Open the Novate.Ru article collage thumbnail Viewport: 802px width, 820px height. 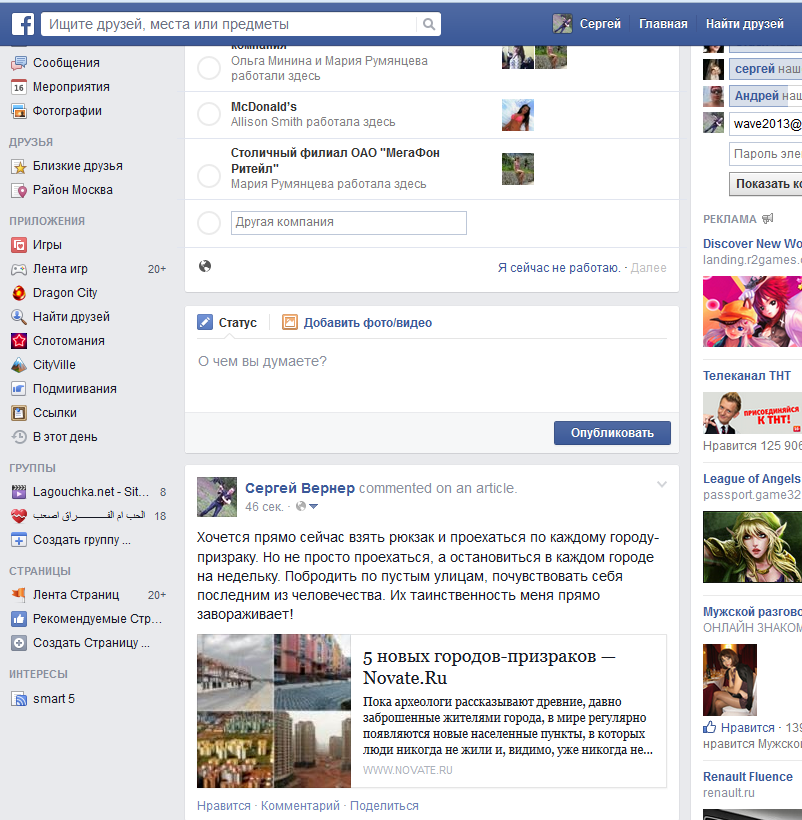(274, 711)
